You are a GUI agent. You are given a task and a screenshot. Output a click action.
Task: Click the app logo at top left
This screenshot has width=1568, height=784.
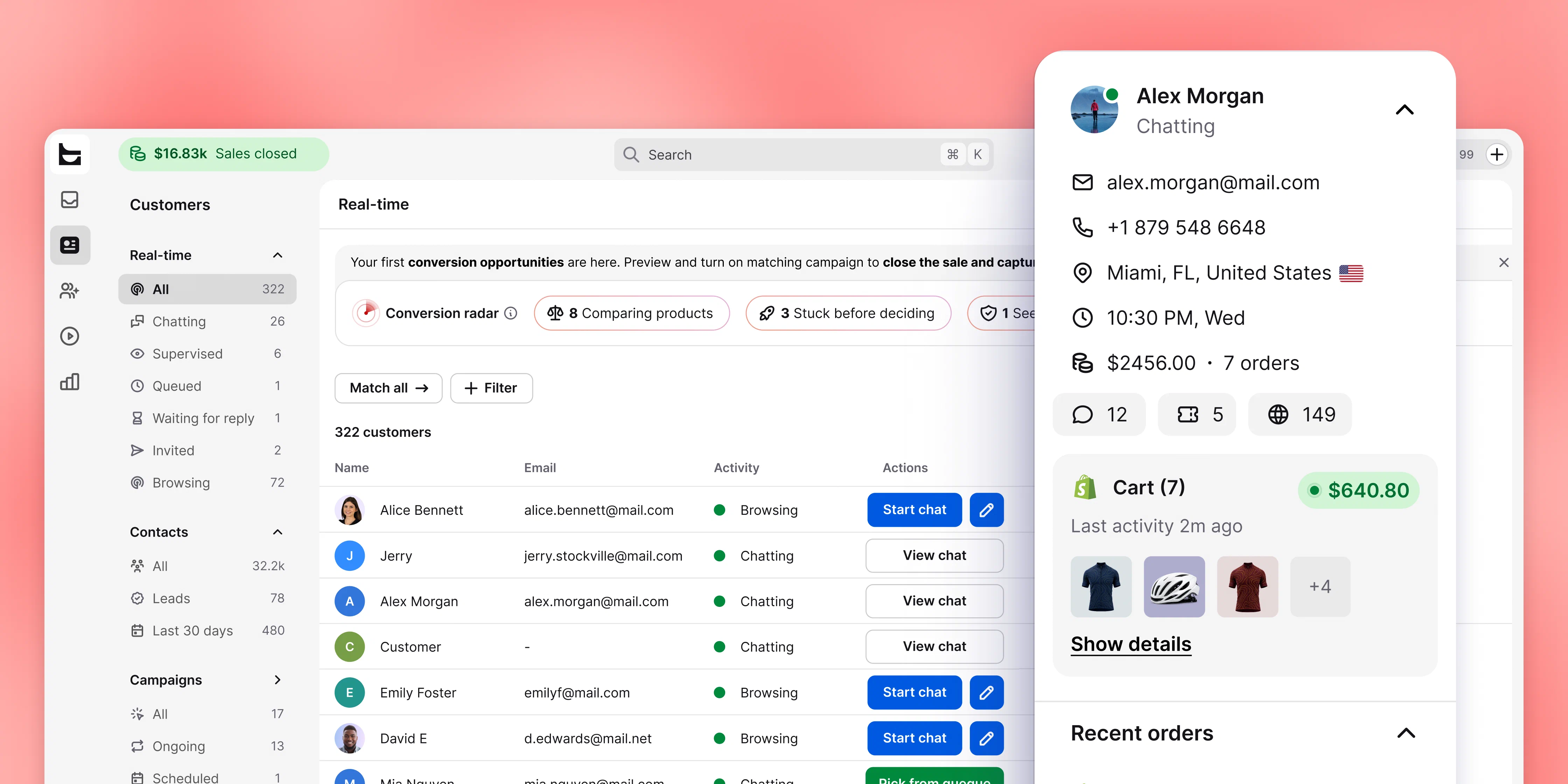(x=70, y=154)
